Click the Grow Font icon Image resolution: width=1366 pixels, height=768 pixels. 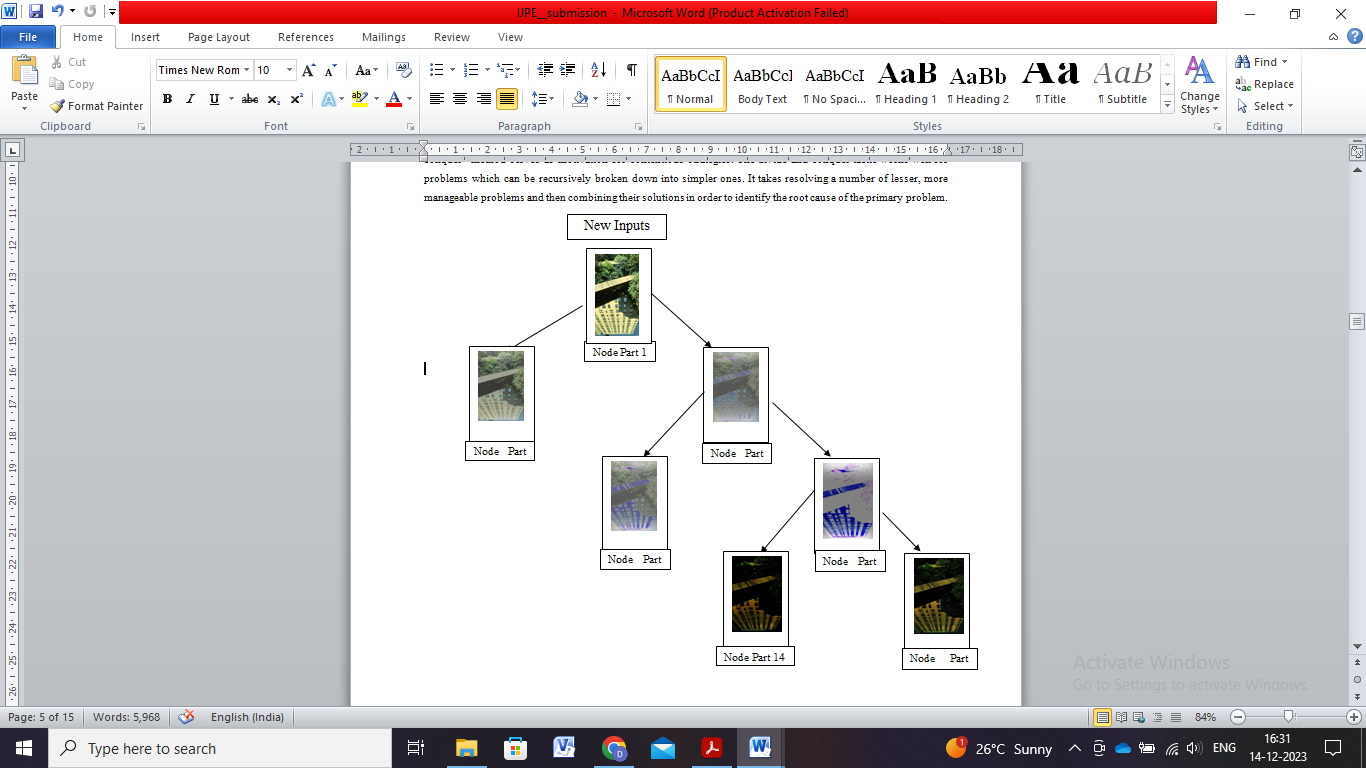coord(308,70)
